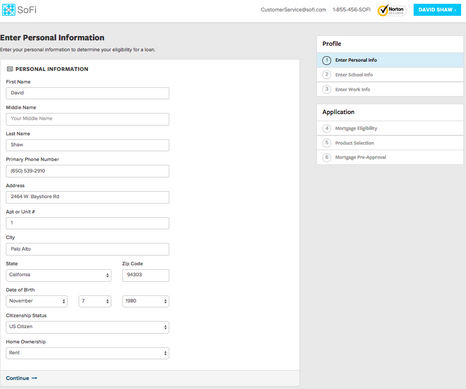Click the arrow icon next to Continue
466x389 pixels.
(34, 378)
